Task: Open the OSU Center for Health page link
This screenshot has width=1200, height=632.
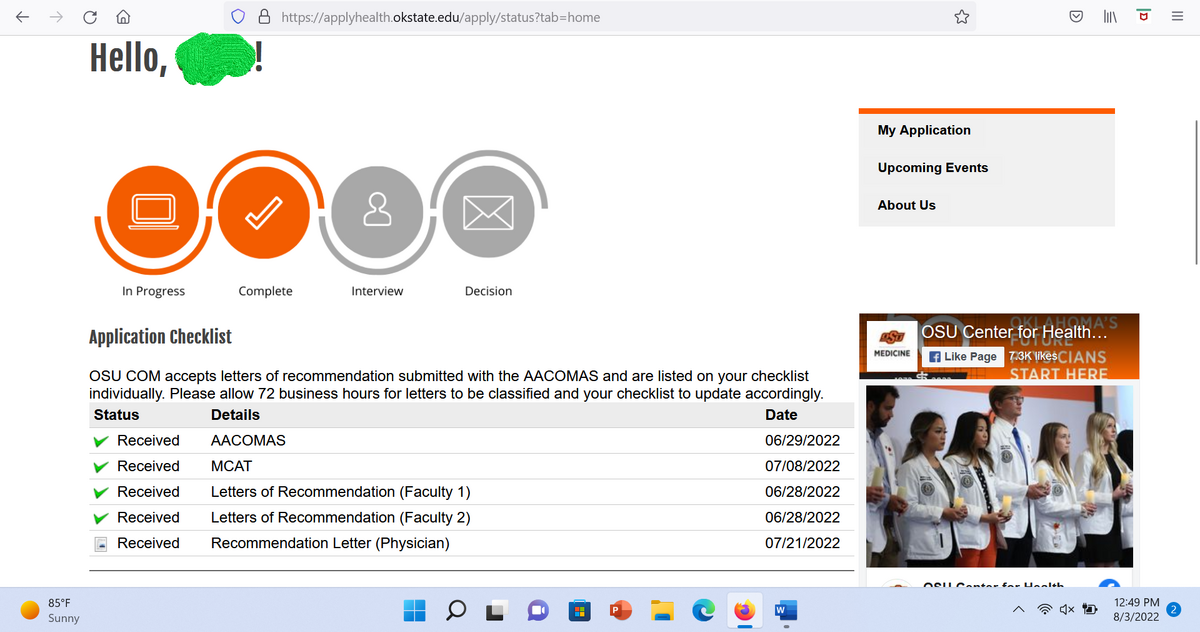Action: (x=1014, y=332)
